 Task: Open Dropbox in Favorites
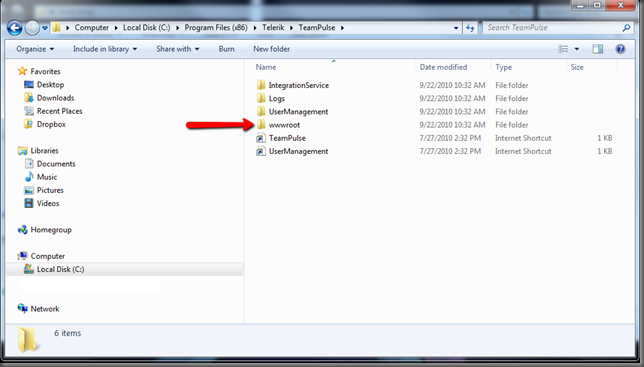click(51, 124)
